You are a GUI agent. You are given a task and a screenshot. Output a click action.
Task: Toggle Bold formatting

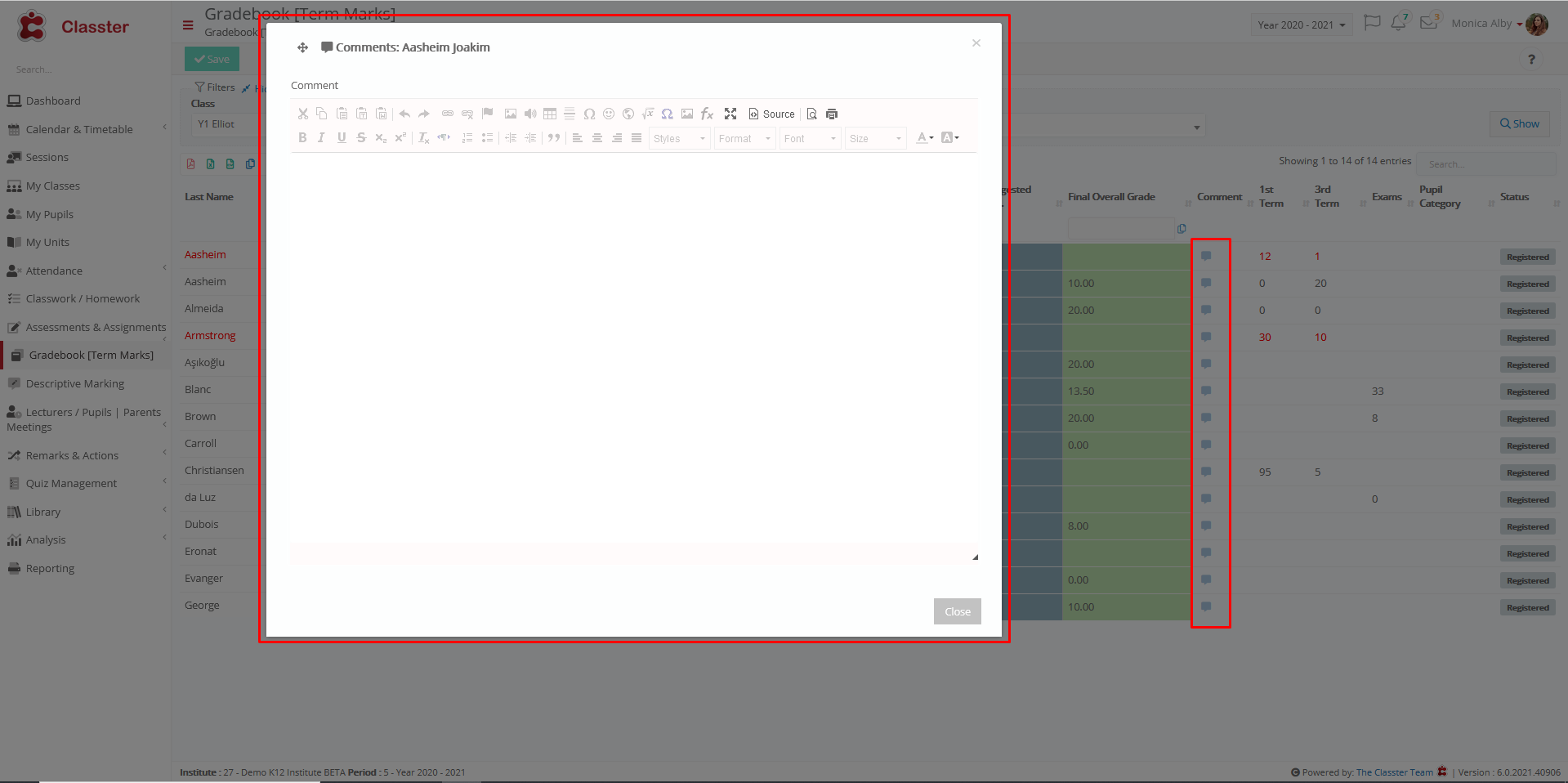coord(302,138)
